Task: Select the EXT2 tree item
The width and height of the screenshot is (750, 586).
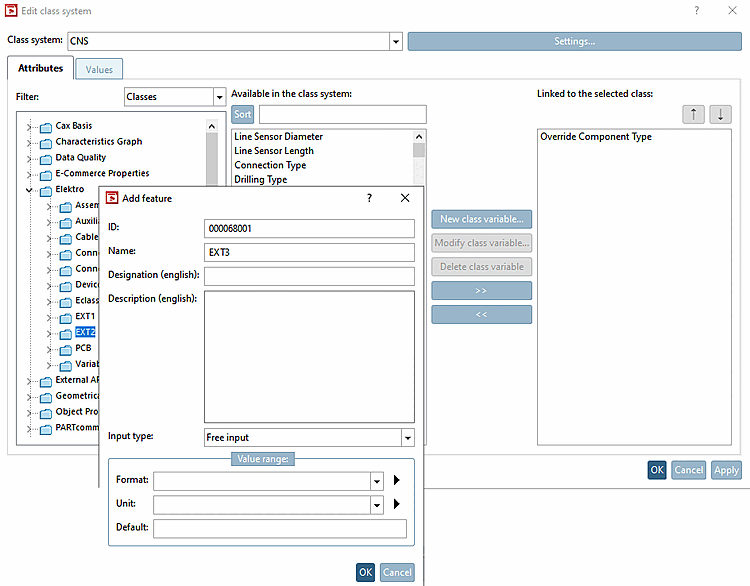Action: (x=85, y=332)
